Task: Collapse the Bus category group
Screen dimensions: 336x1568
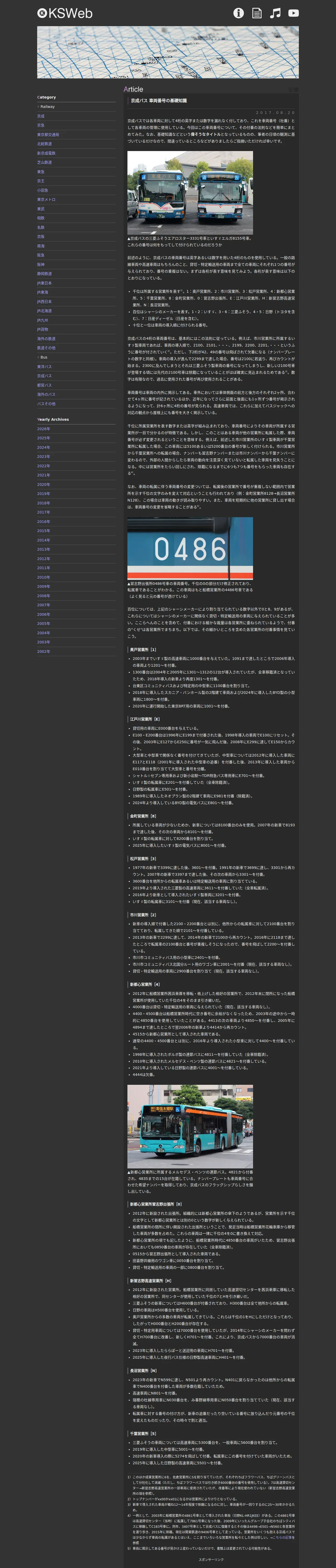Action: 42,357
